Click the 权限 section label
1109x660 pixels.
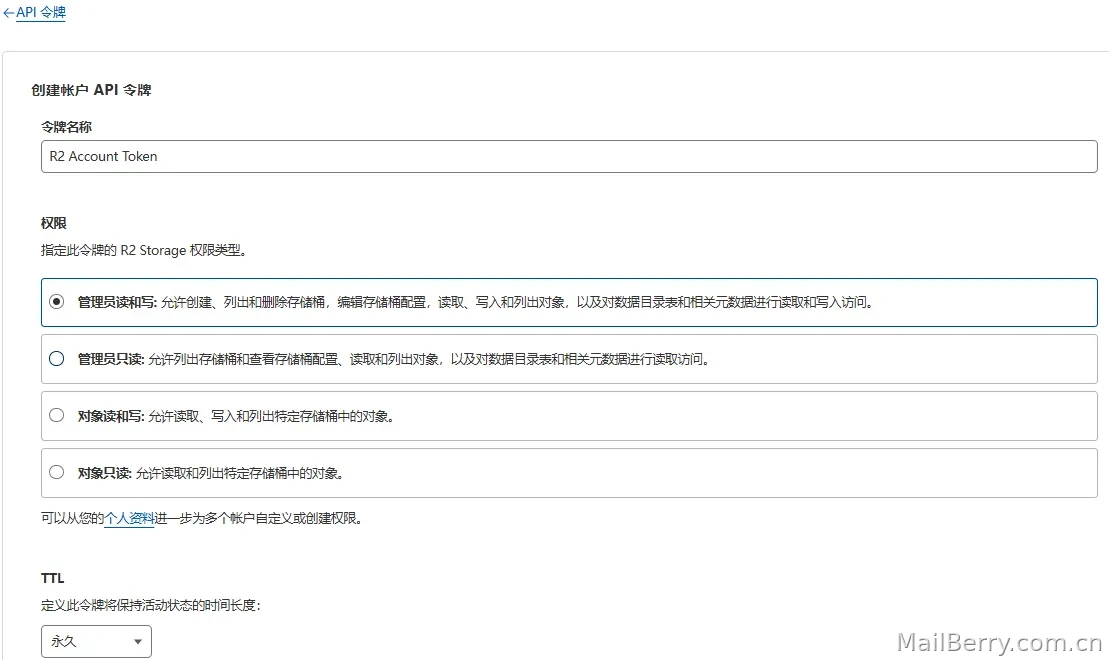(54, 223)
